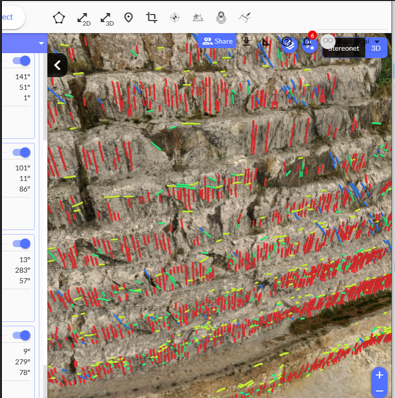395x398 pixels.
Task: Switch off the set with 279° value
Action: coord(22,335)
